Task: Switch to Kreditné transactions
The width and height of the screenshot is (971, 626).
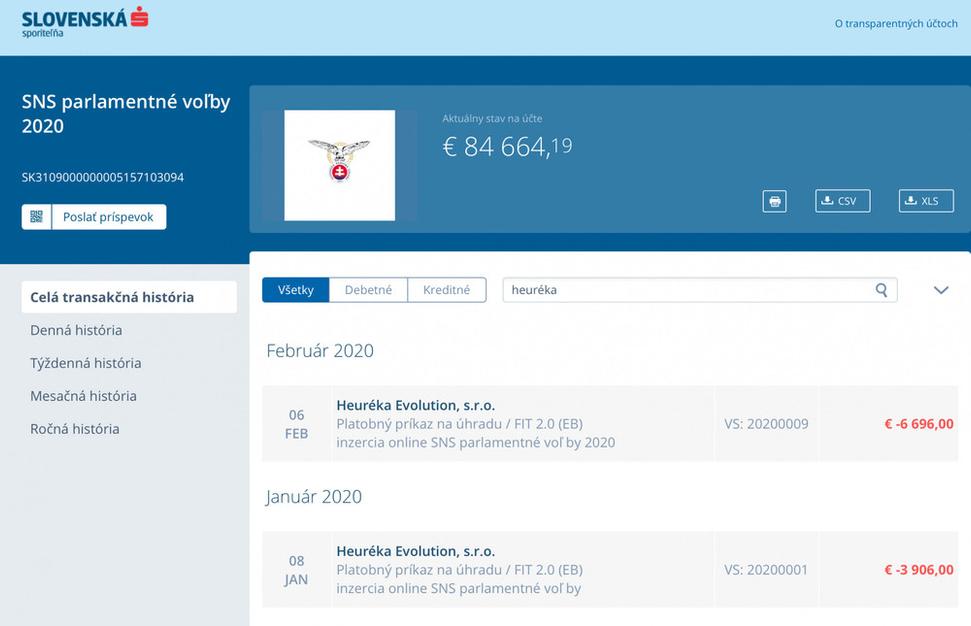Action: (x=446, y=290)
